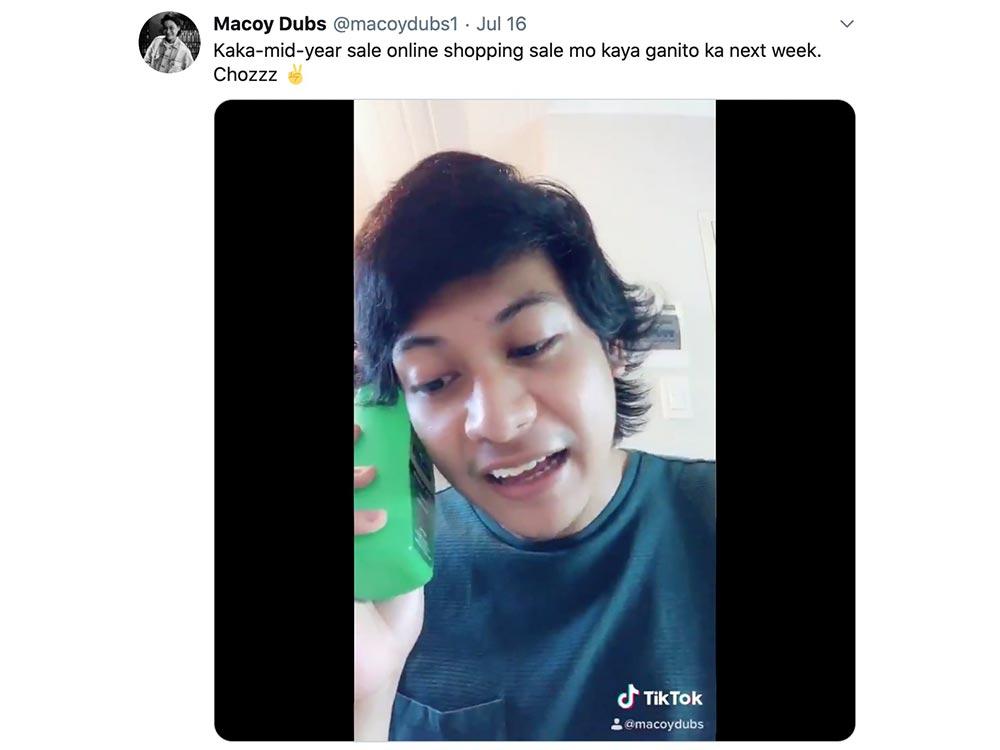Click the @macoydubs watermark text

point(663,724)
